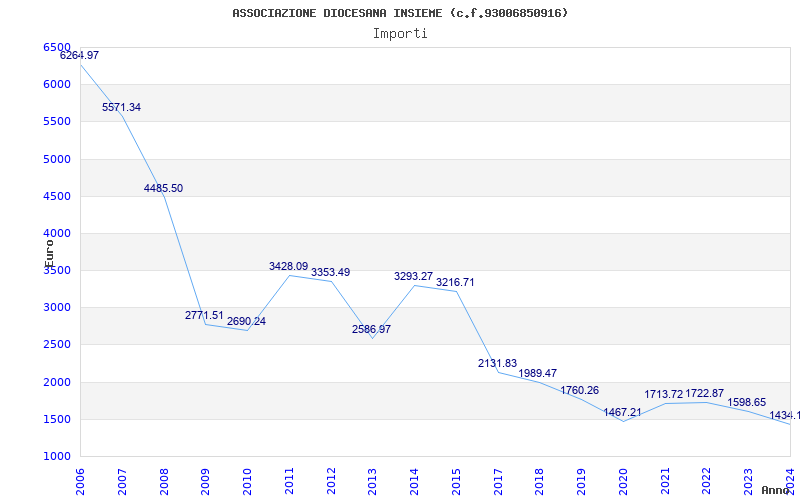The image size is (800, 500).
Task: Click the y-axis tick 6000
Action: click(57, 85)
